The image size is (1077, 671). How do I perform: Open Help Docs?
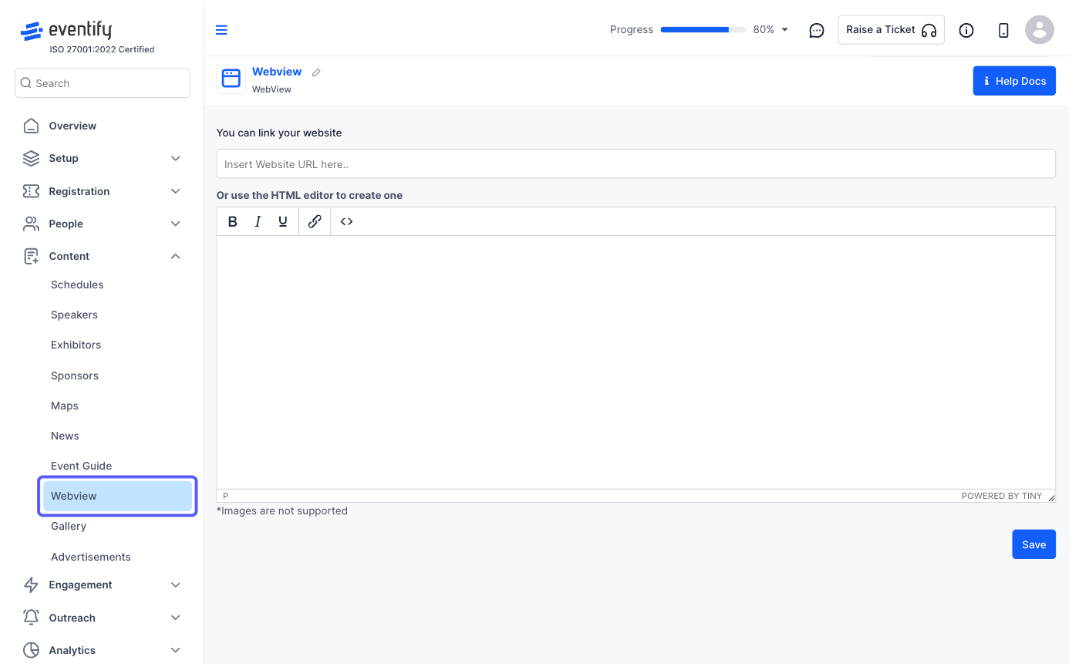pyautogui.click(x=1014, y=81)
